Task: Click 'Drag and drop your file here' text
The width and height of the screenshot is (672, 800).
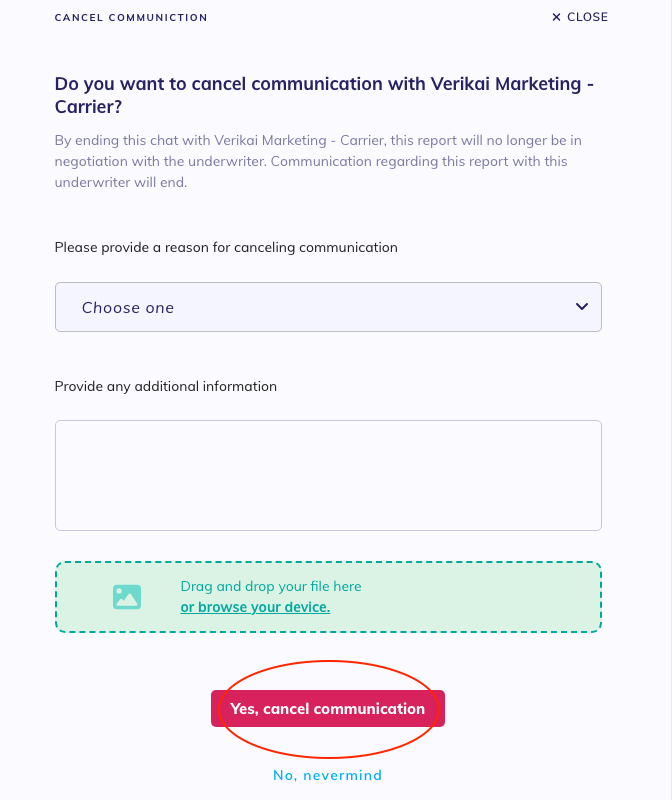Action: coord(271,587)
